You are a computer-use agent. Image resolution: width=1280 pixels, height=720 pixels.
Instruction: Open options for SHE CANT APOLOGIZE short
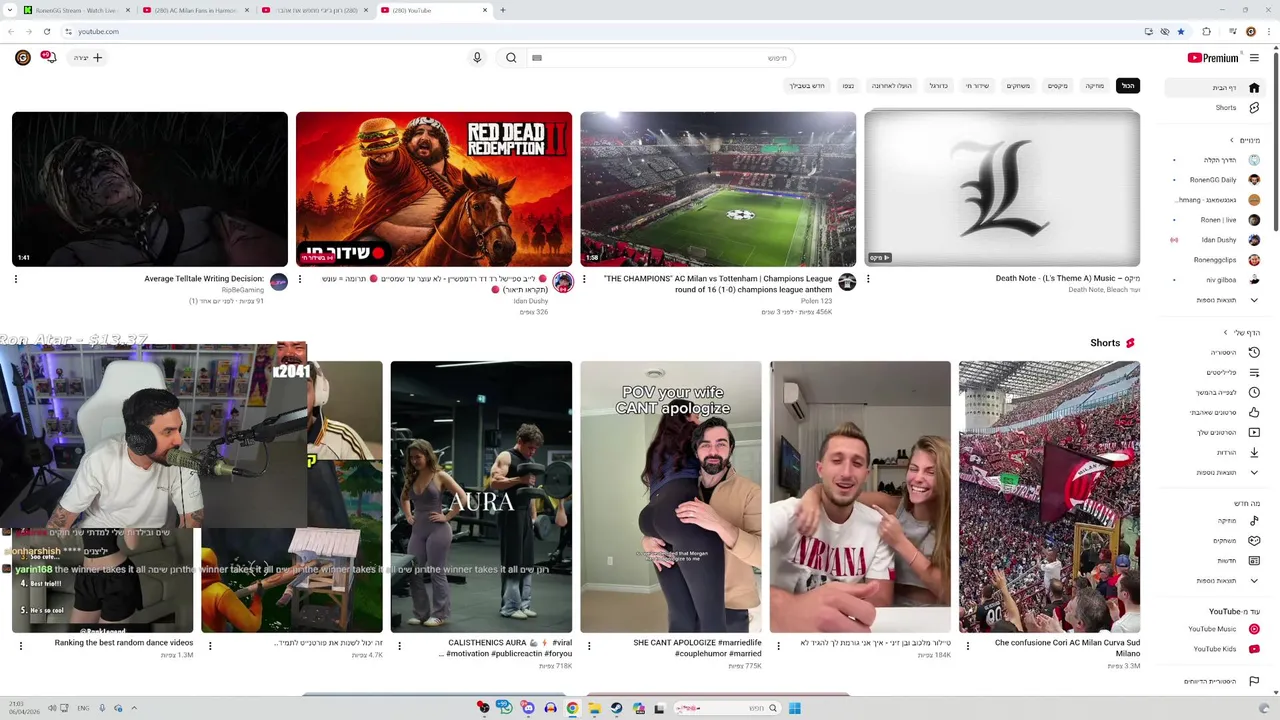pyautogui.click(x=589, y=646)
